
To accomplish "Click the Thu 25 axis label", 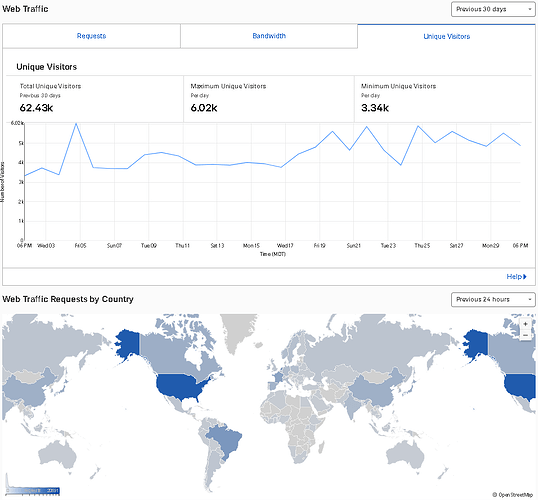I will [422, 246].
